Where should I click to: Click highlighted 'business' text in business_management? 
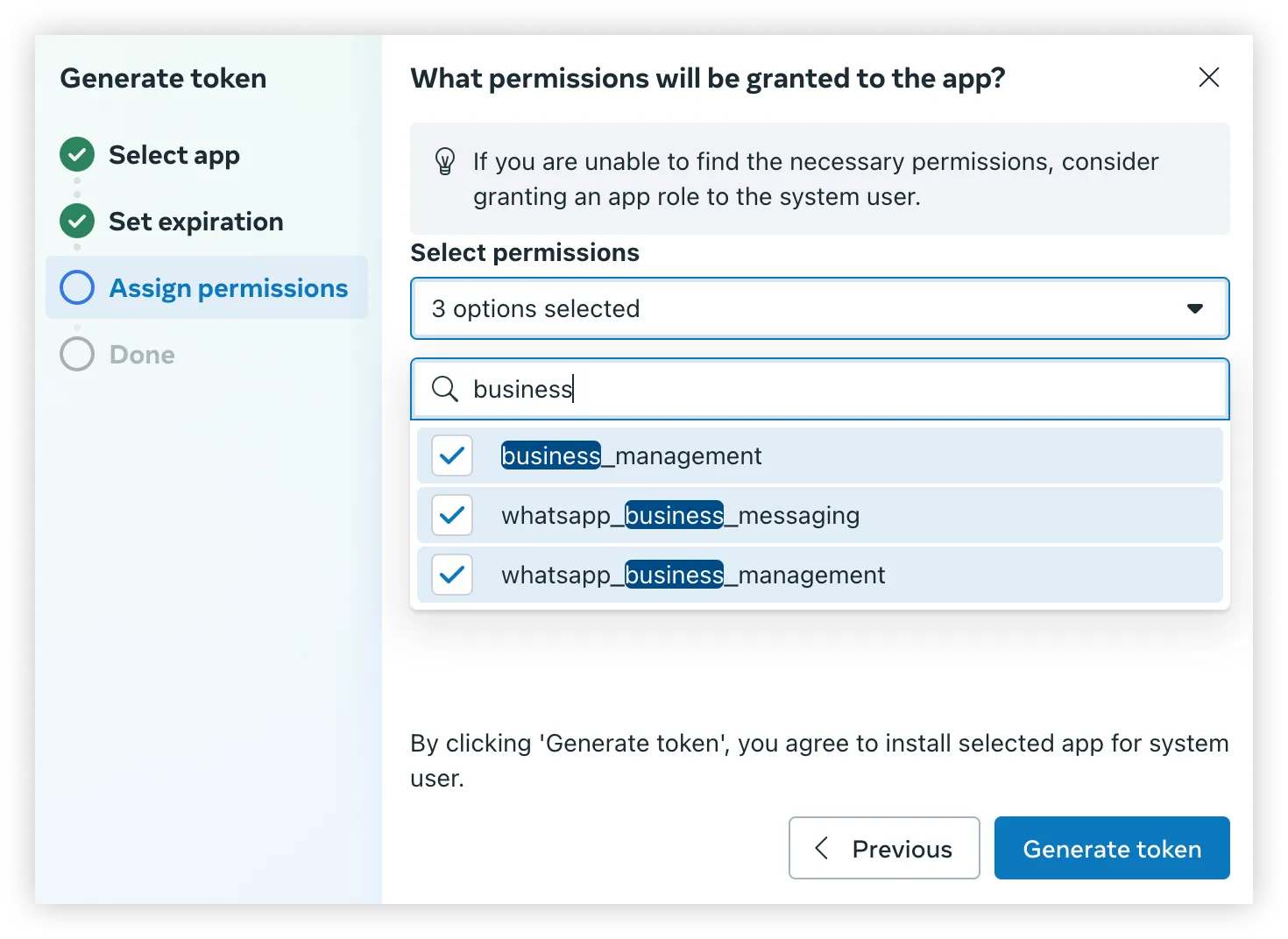click(x=550, y=455)
